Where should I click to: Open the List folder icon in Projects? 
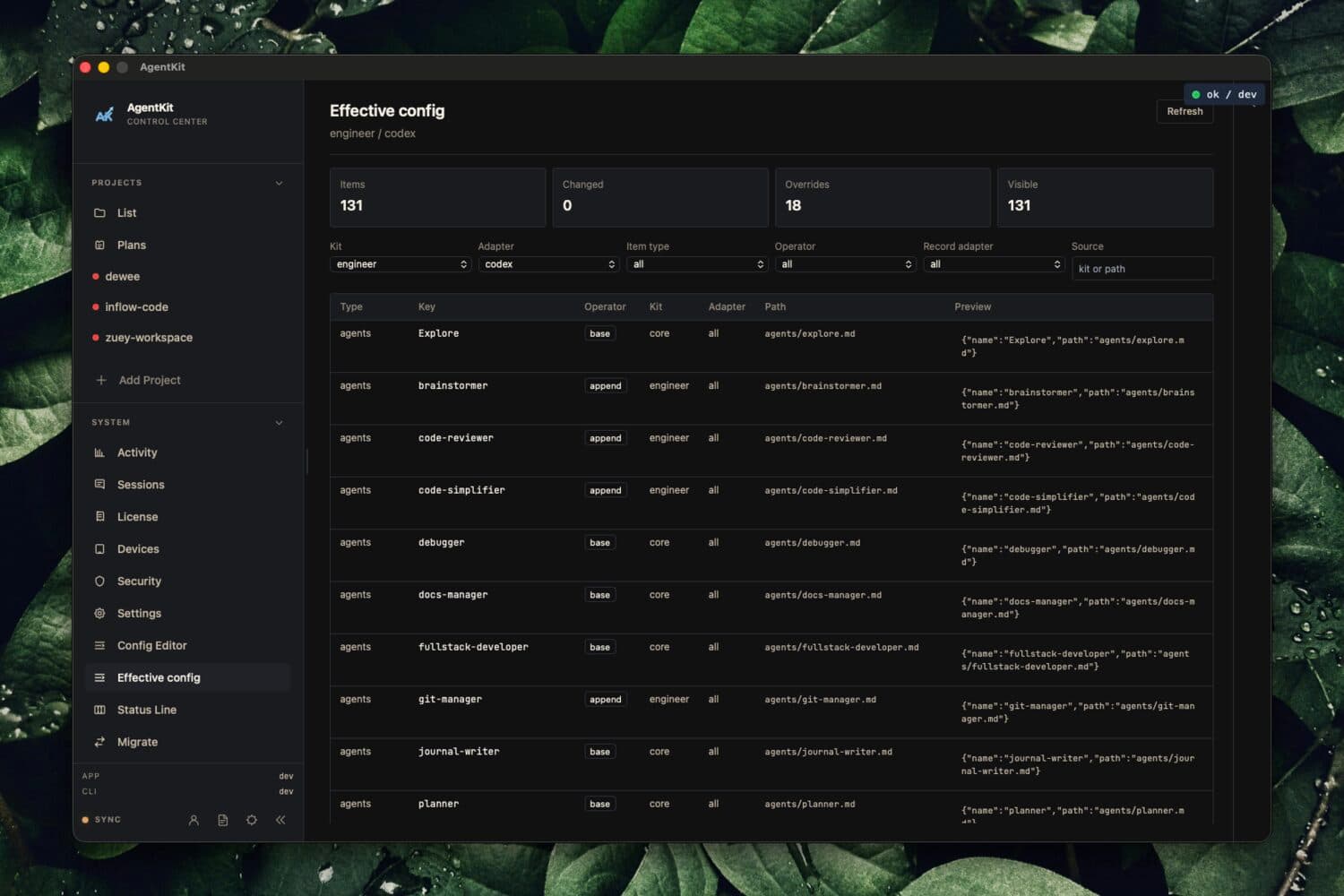(x=99, y=213)
